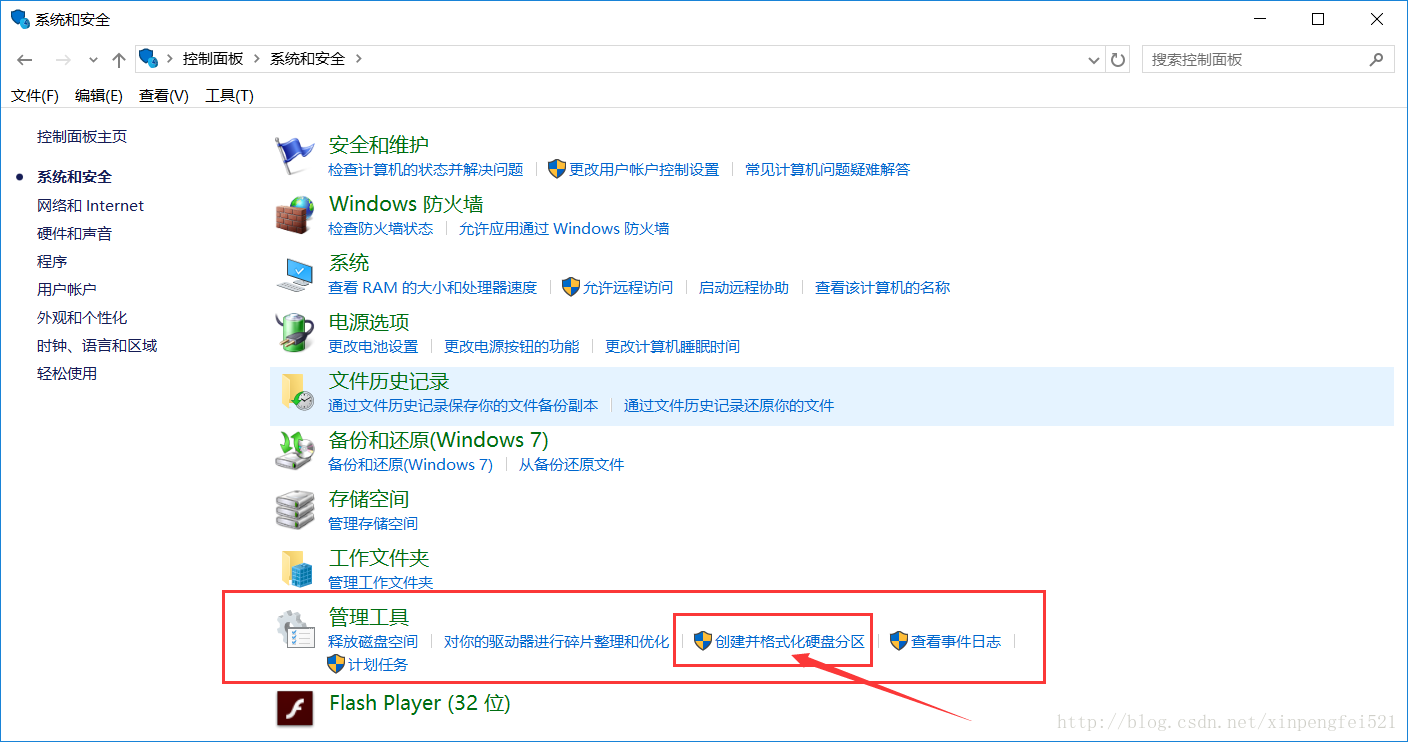Open the 工具(T) menu

point(228,95)
